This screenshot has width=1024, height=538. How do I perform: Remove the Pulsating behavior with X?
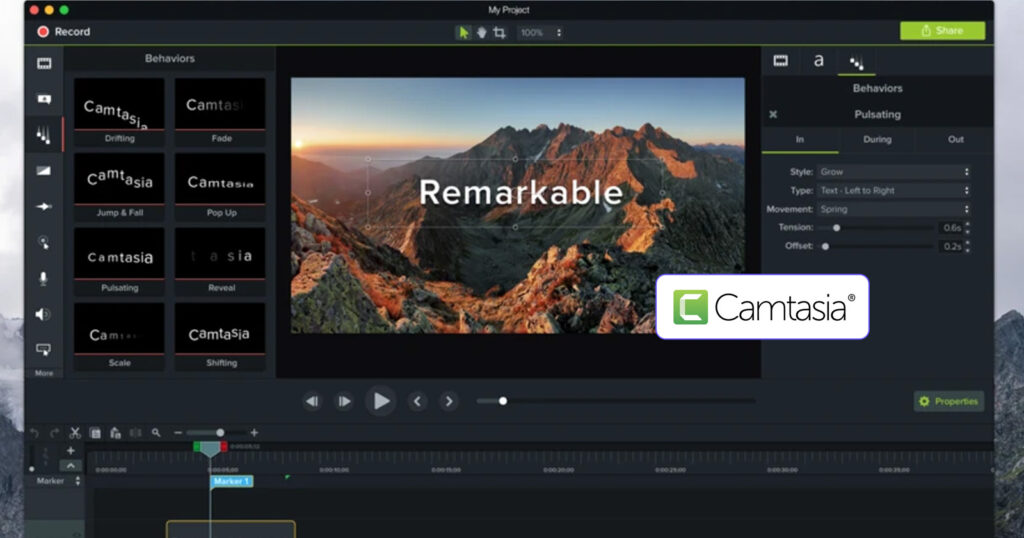[773, 114]
